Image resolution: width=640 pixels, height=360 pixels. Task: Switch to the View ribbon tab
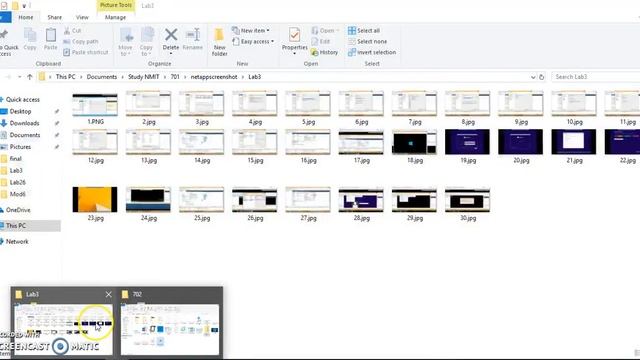click(82, 17)
